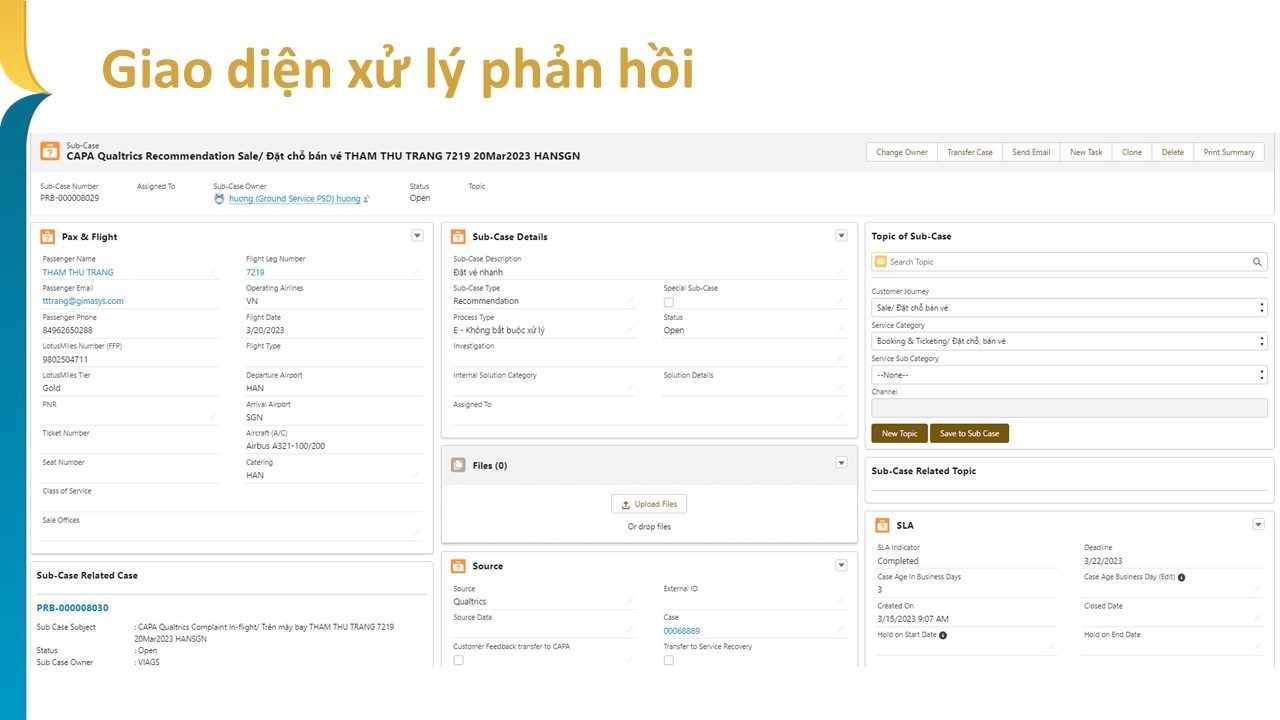Click the edit pencil for Sub-Case Description
This screenshot has width=1280, height=720.
pos(841,272)
